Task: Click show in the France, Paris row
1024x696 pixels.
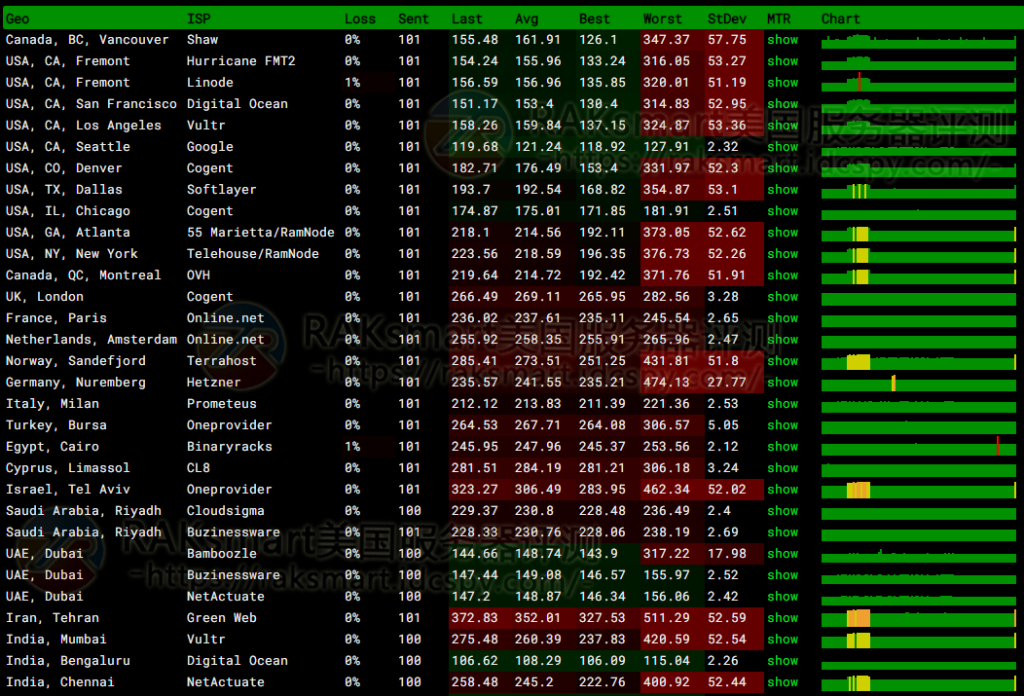Action: coord(782,318)
